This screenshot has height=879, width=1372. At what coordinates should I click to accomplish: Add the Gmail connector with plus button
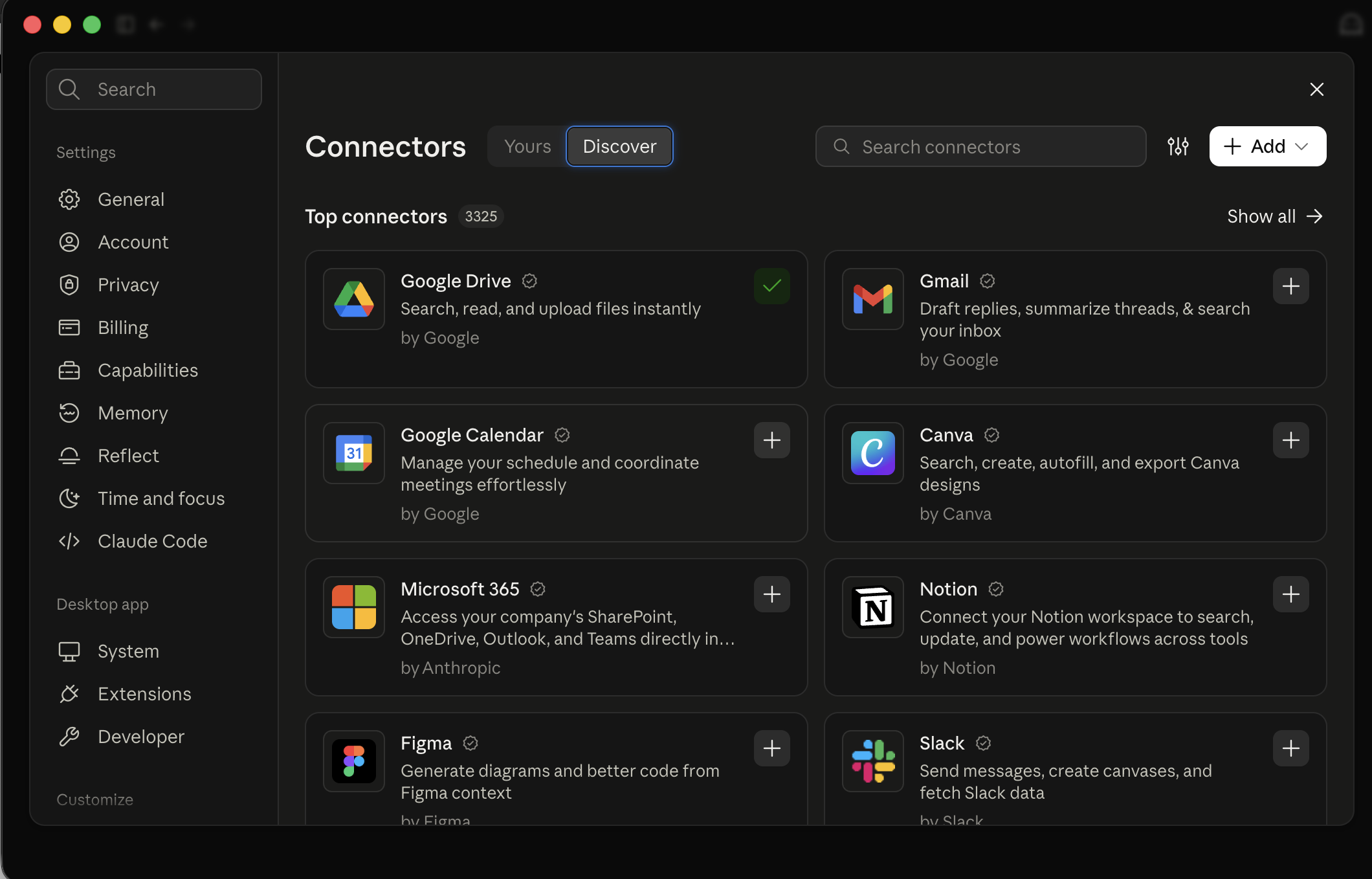(x=1291, y=286)
